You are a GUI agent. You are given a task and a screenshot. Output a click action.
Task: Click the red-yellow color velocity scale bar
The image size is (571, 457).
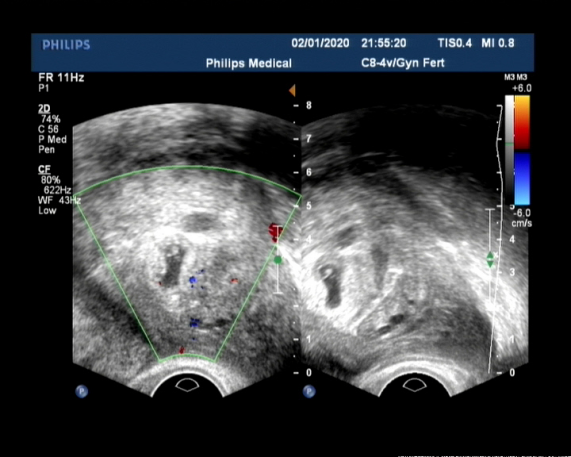[522, 122]
